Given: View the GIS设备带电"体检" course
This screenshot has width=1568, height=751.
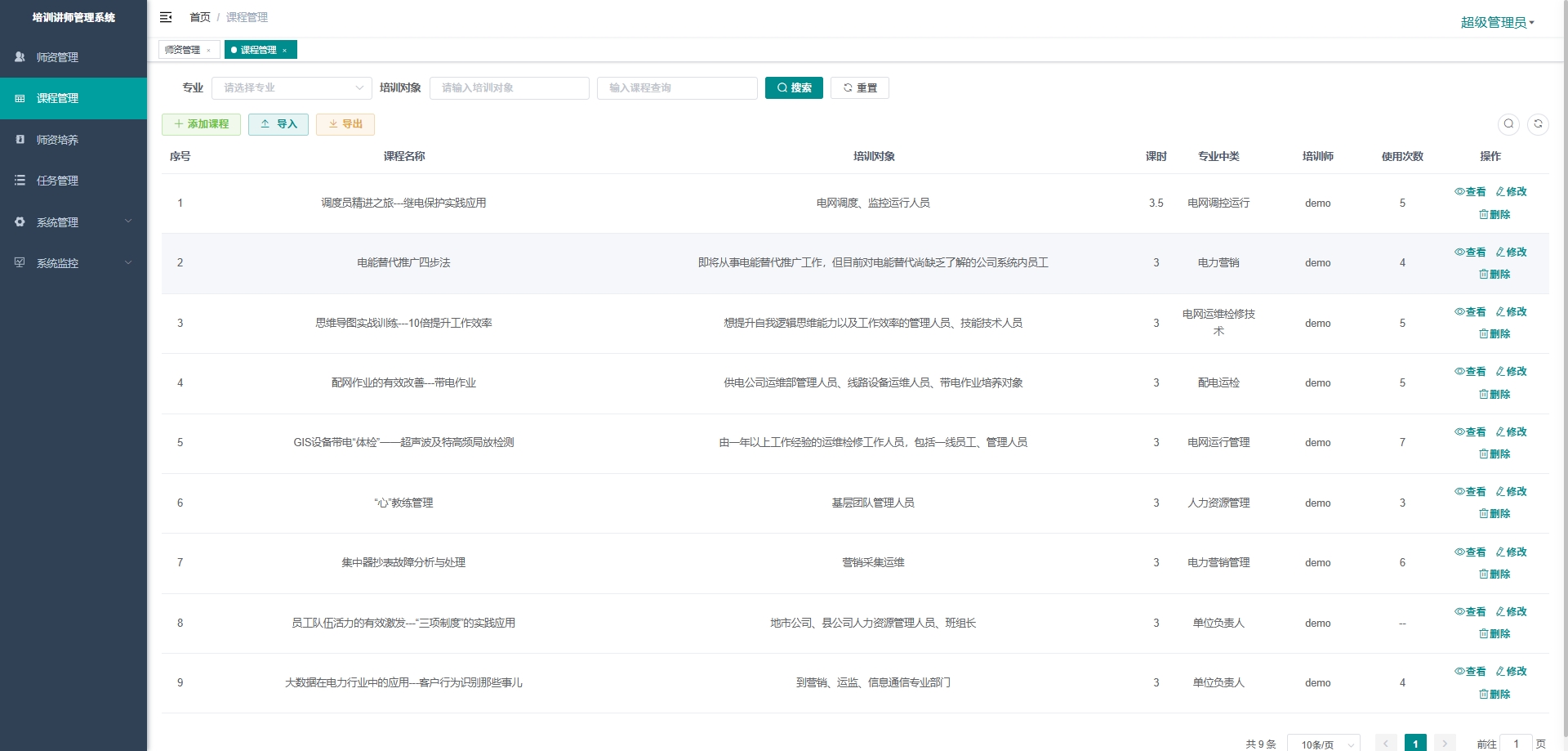Looking at the screenshot, I should pyautogui.click(x=1470, y=432).
